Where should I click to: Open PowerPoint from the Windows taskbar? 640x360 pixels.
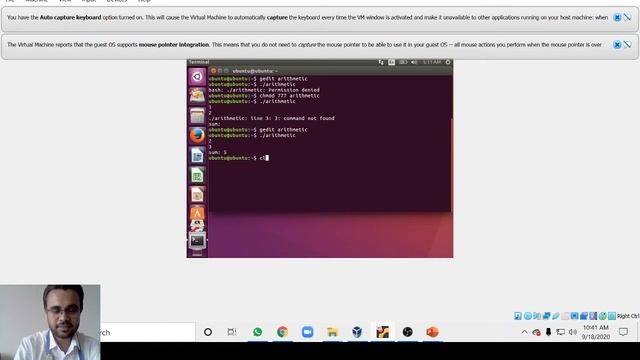pyautogui.click(x=432, y=332)
